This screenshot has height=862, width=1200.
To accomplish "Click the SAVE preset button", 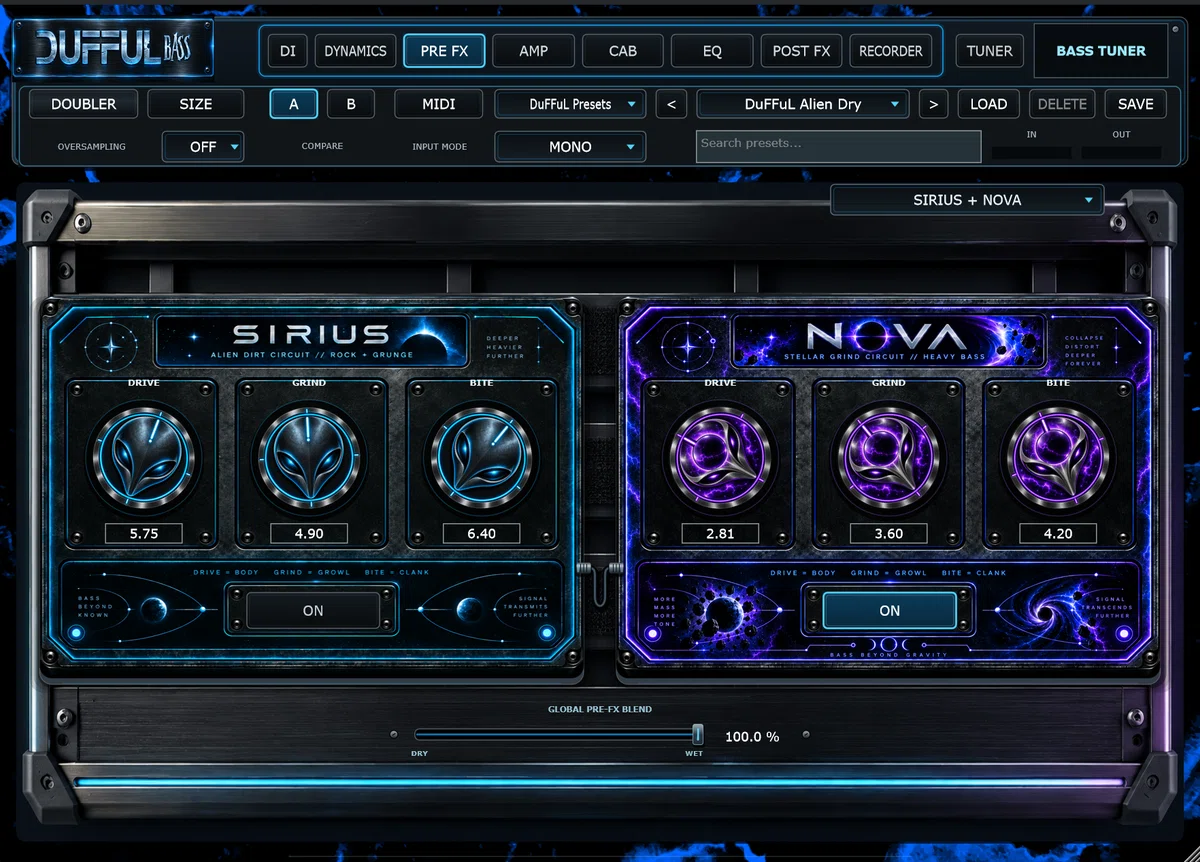I will coord(1135,104).
